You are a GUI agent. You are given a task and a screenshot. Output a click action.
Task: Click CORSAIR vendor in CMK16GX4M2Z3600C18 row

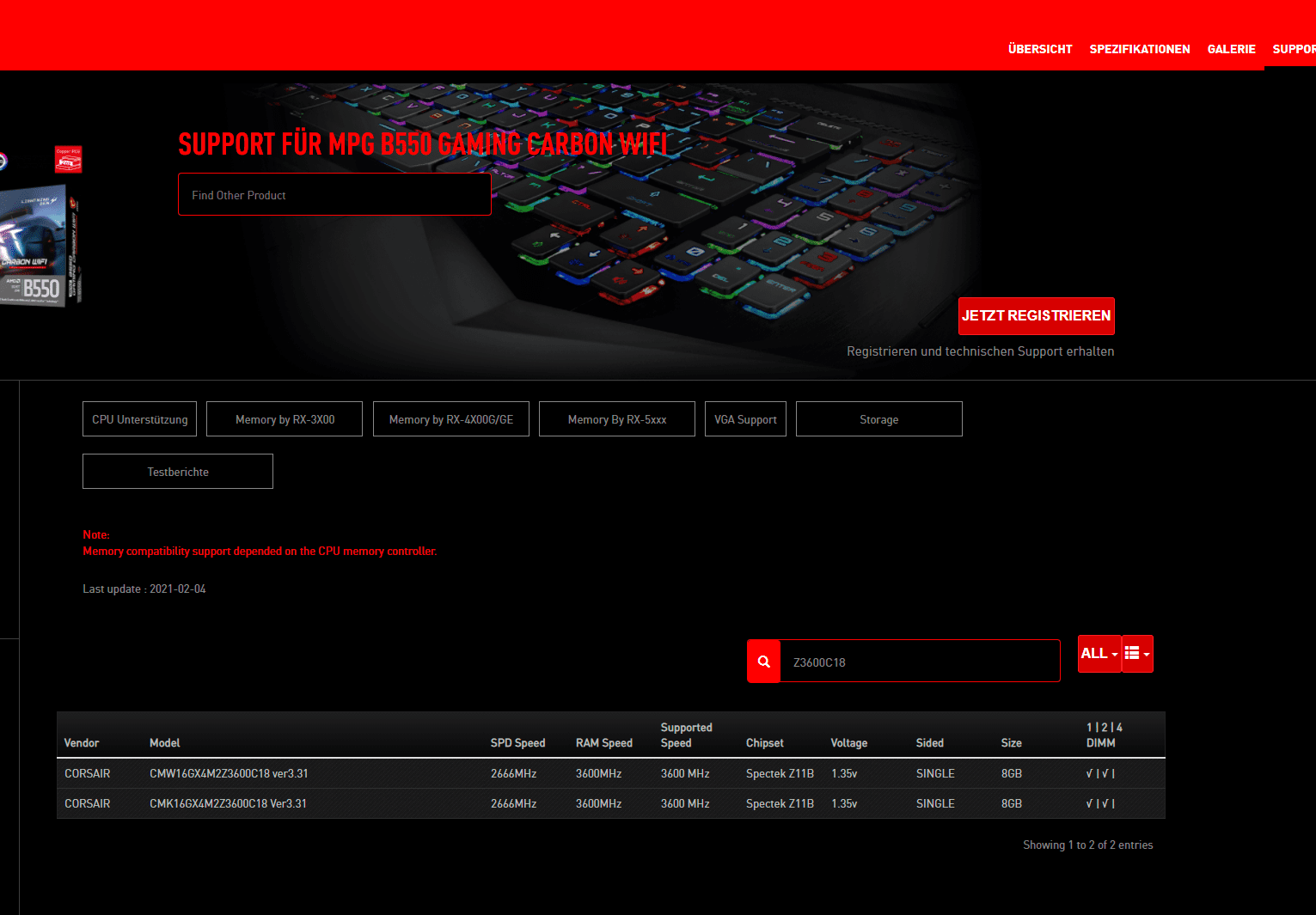pos(88,803)
